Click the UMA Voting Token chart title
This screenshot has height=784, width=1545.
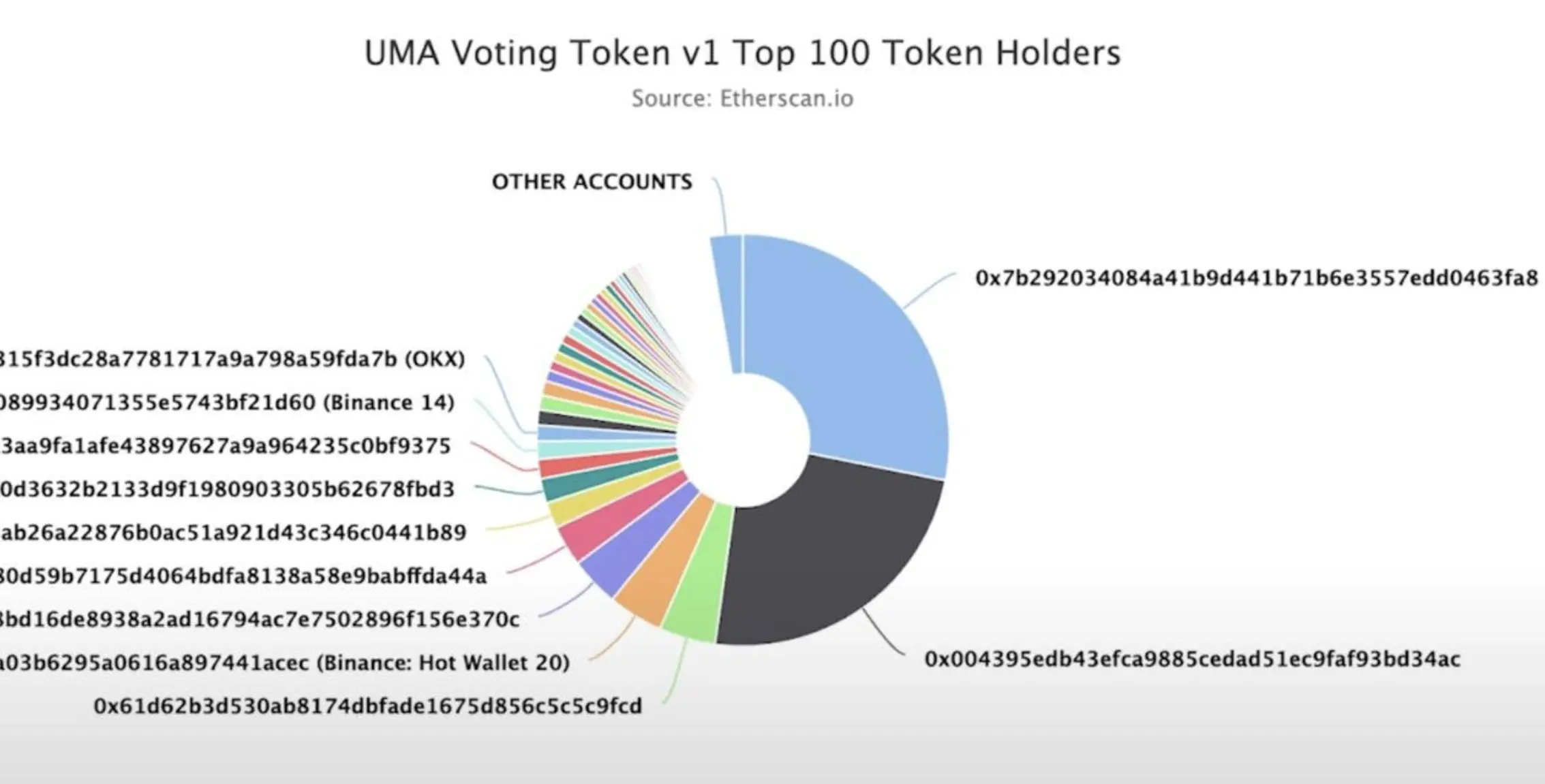pos(742,52)
